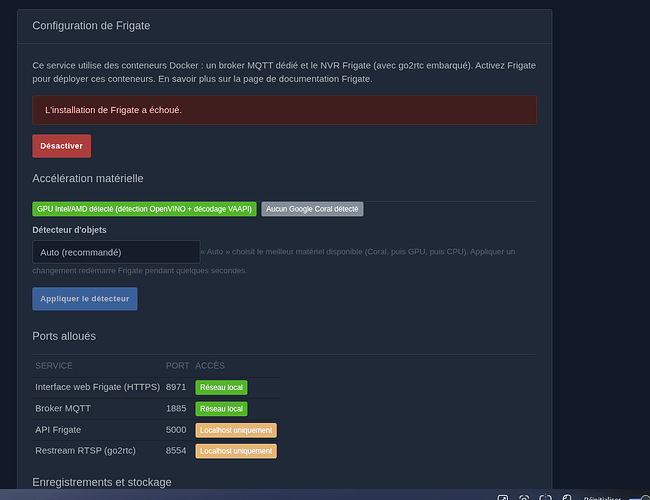
Task: Click port value 5000
Action: tap(176, 430)
